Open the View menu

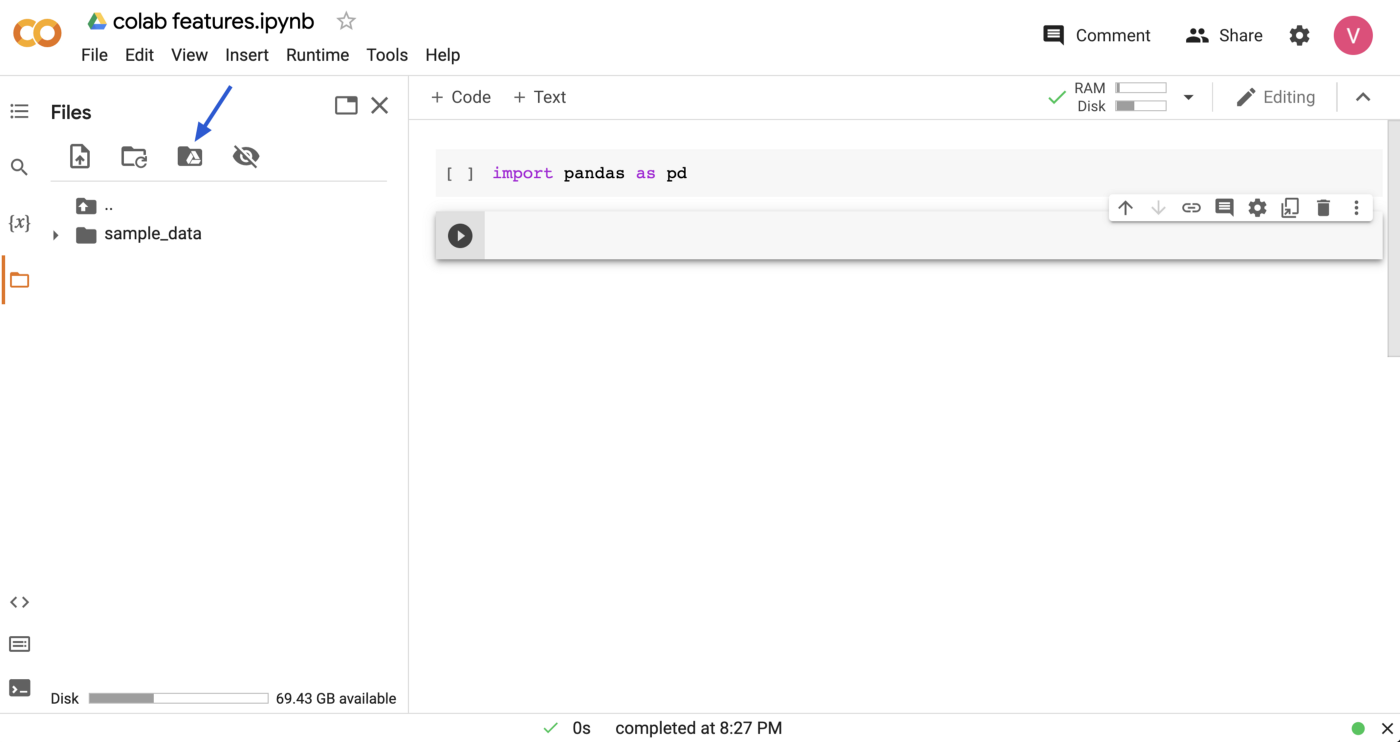pyautogui.click(x=189, y=55)
